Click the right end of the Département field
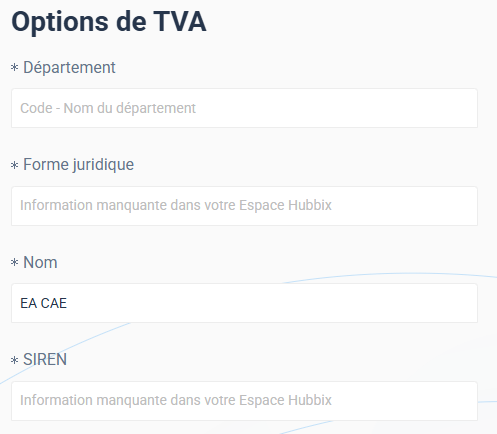497x434 pixels. pyautogui.click(x=463, y=108)
